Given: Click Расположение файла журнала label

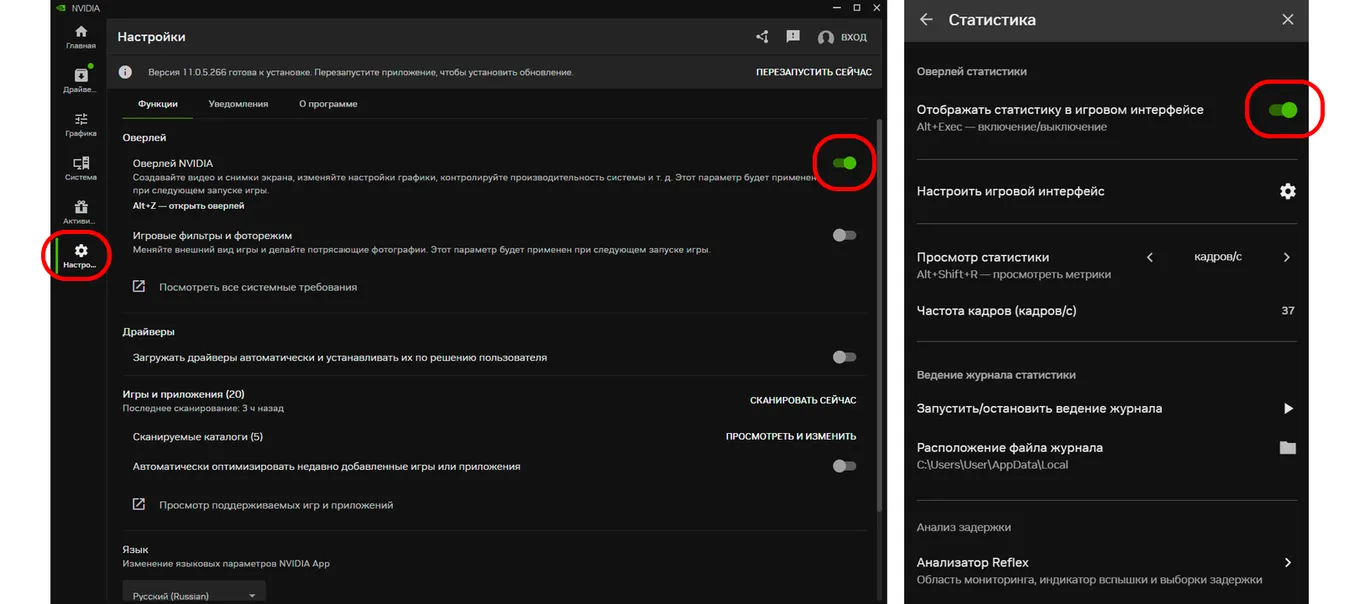Looking at the screenshot, I should [x=1010, y=447].
